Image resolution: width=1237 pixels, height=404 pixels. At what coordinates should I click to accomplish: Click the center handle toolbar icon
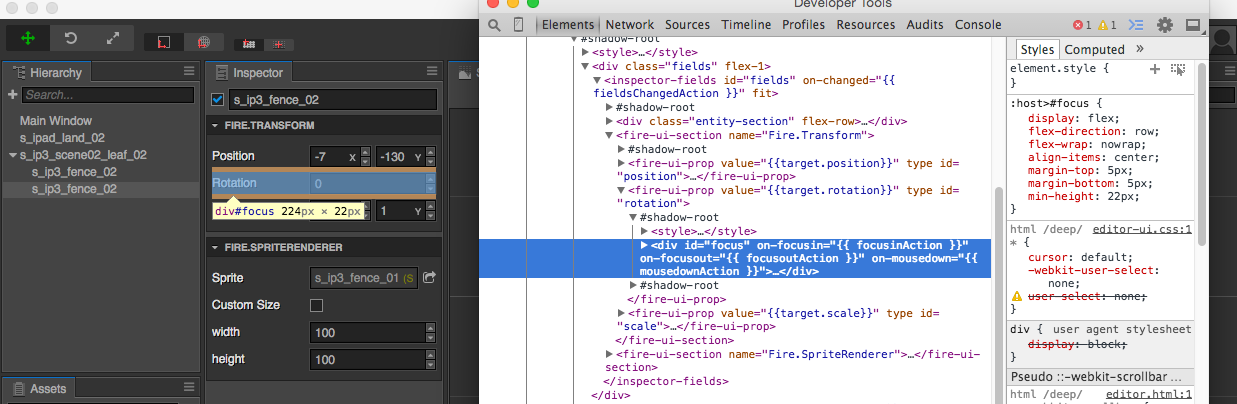pos(279,44)
